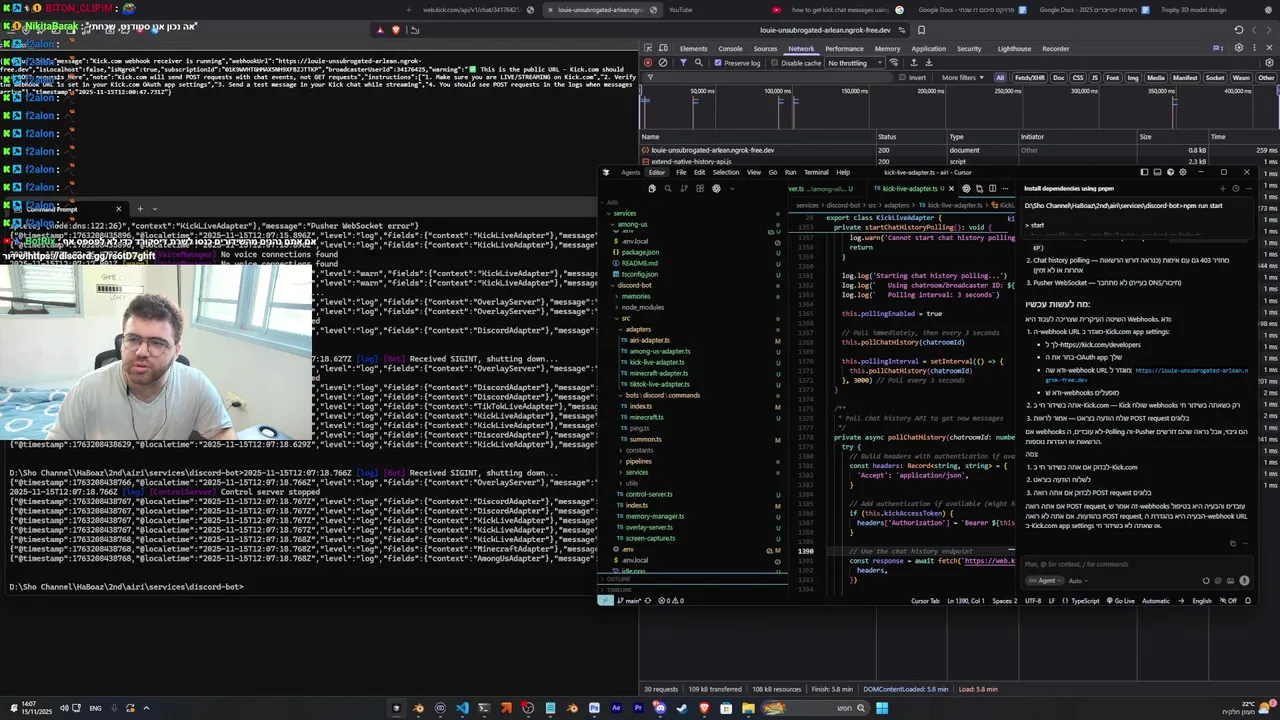Filter network requests by Socket
Image resolution: width=1280 pixels, height=720 pixels.
(1215, 77)
